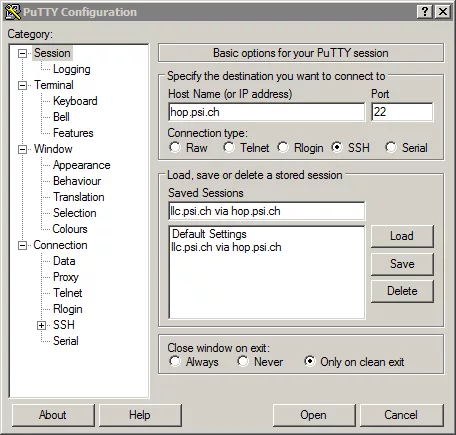Screen dimensions: 456x435
Task: Open the Logging category
Action: click(72, 69)
